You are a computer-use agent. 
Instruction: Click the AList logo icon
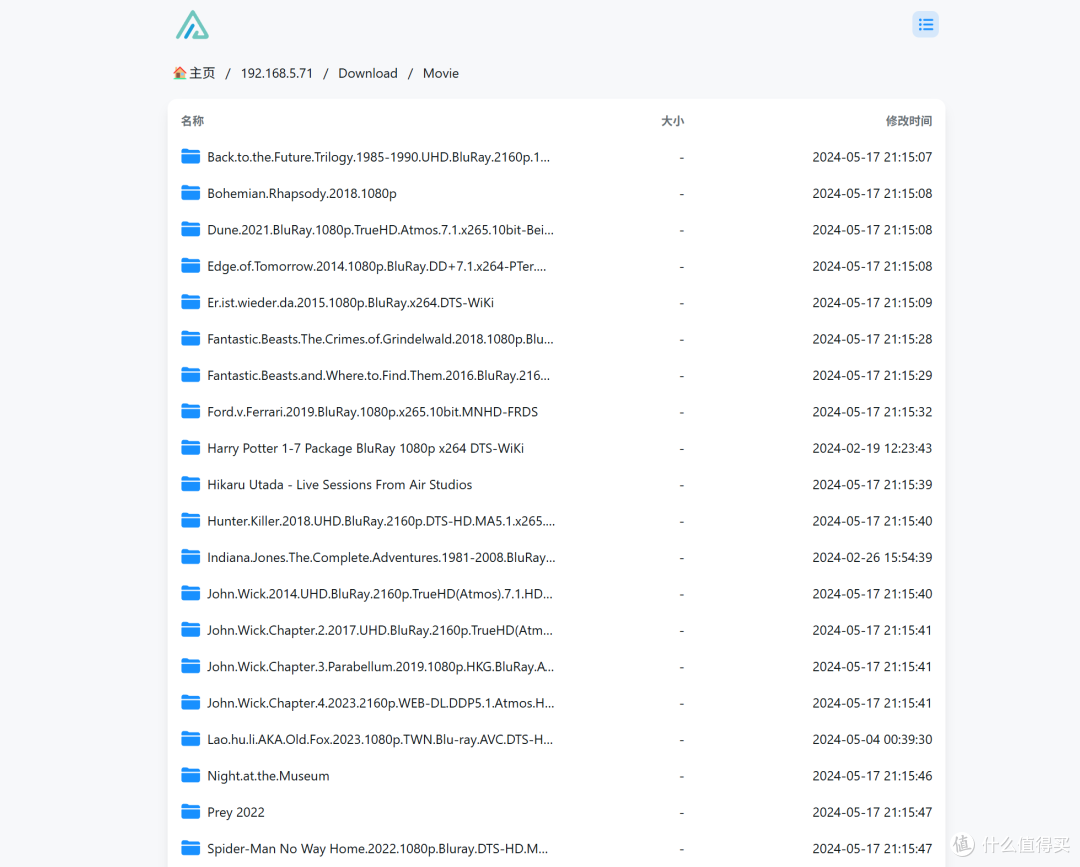coord(192,25)
